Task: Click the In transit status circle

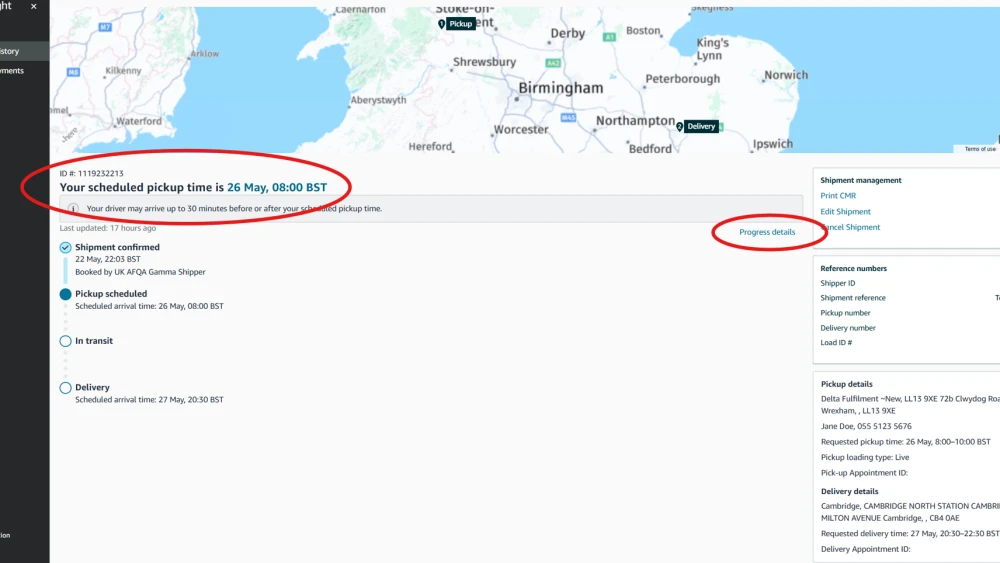Action: click(65, 341)
